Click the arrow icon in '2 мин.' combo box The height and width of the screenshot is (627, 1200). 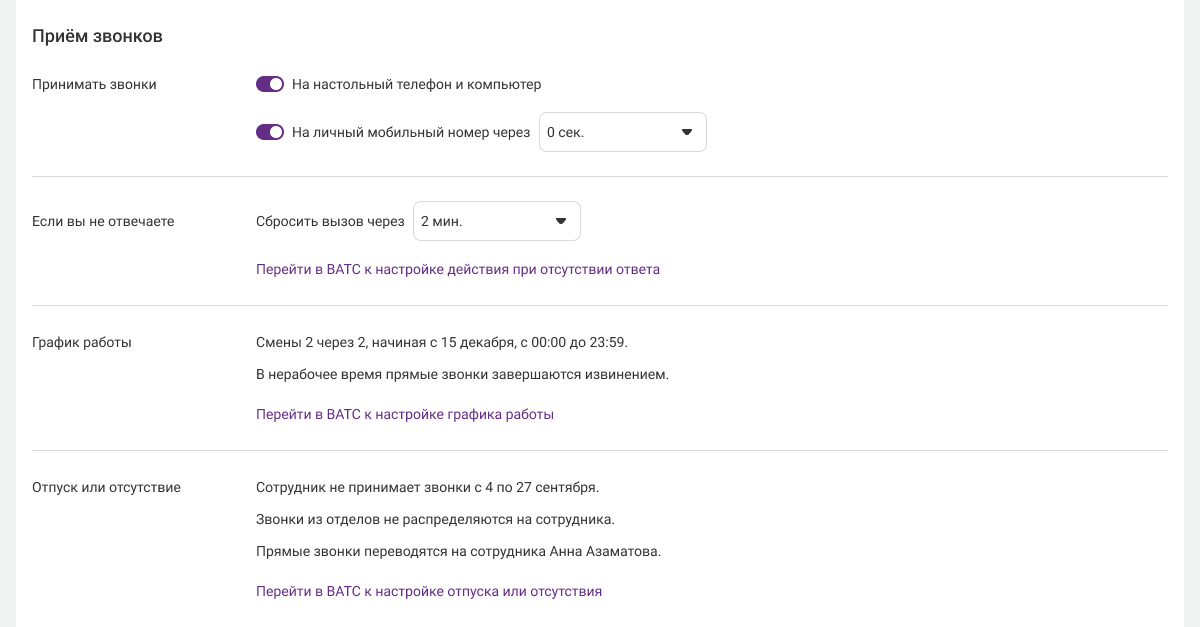coord(561,221)
